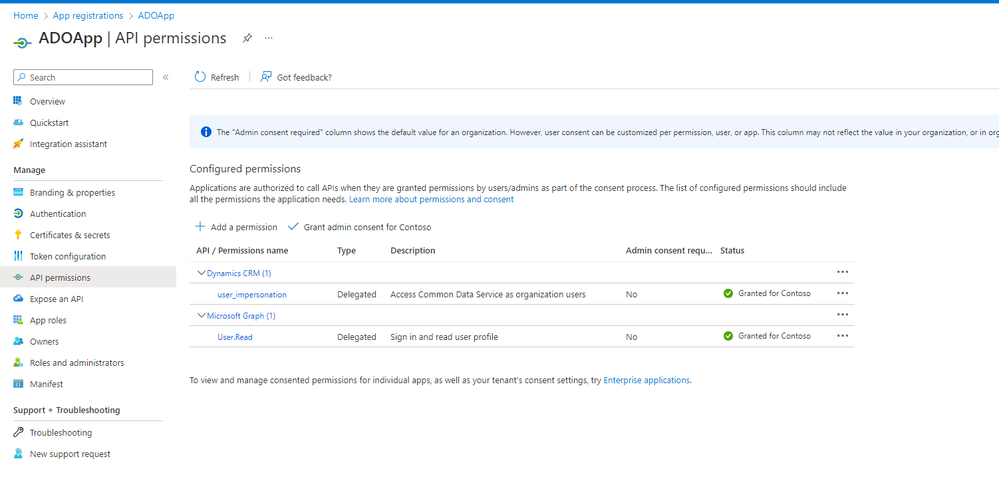The height and width of the screenshot is (485, 999).
Task: Open the Dynamics CRM (1) API link
Action: coord(239,273)
